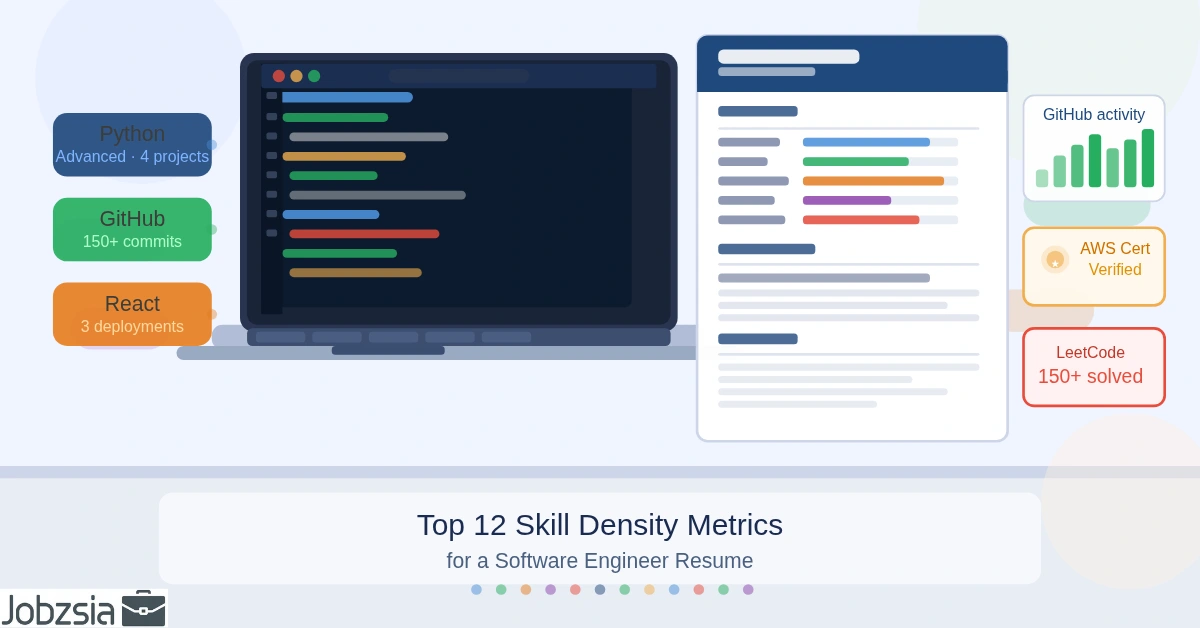Click the orange skill bar in resume
This screenshot has height=628, width=1200.
tap(873, 181)
